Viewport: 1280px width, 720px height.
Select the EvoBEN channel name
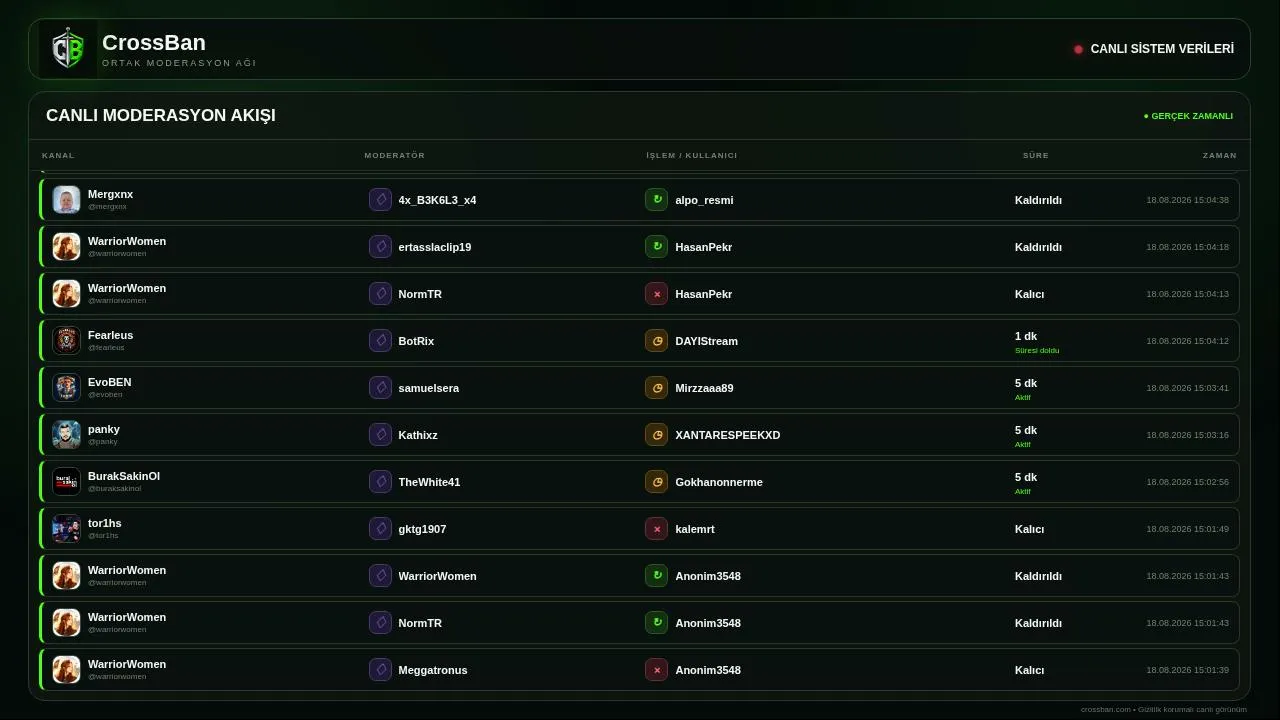[x=109, y=382]
